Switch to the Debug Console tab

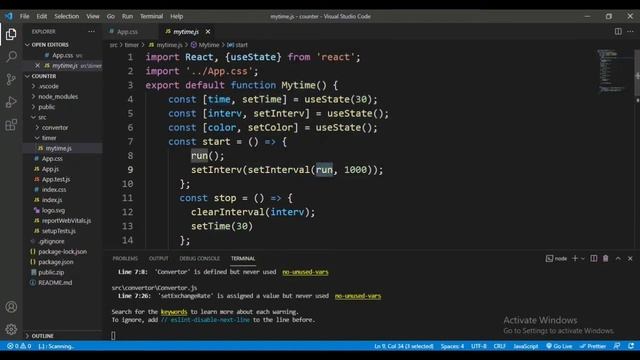click(x=199, y=258)
